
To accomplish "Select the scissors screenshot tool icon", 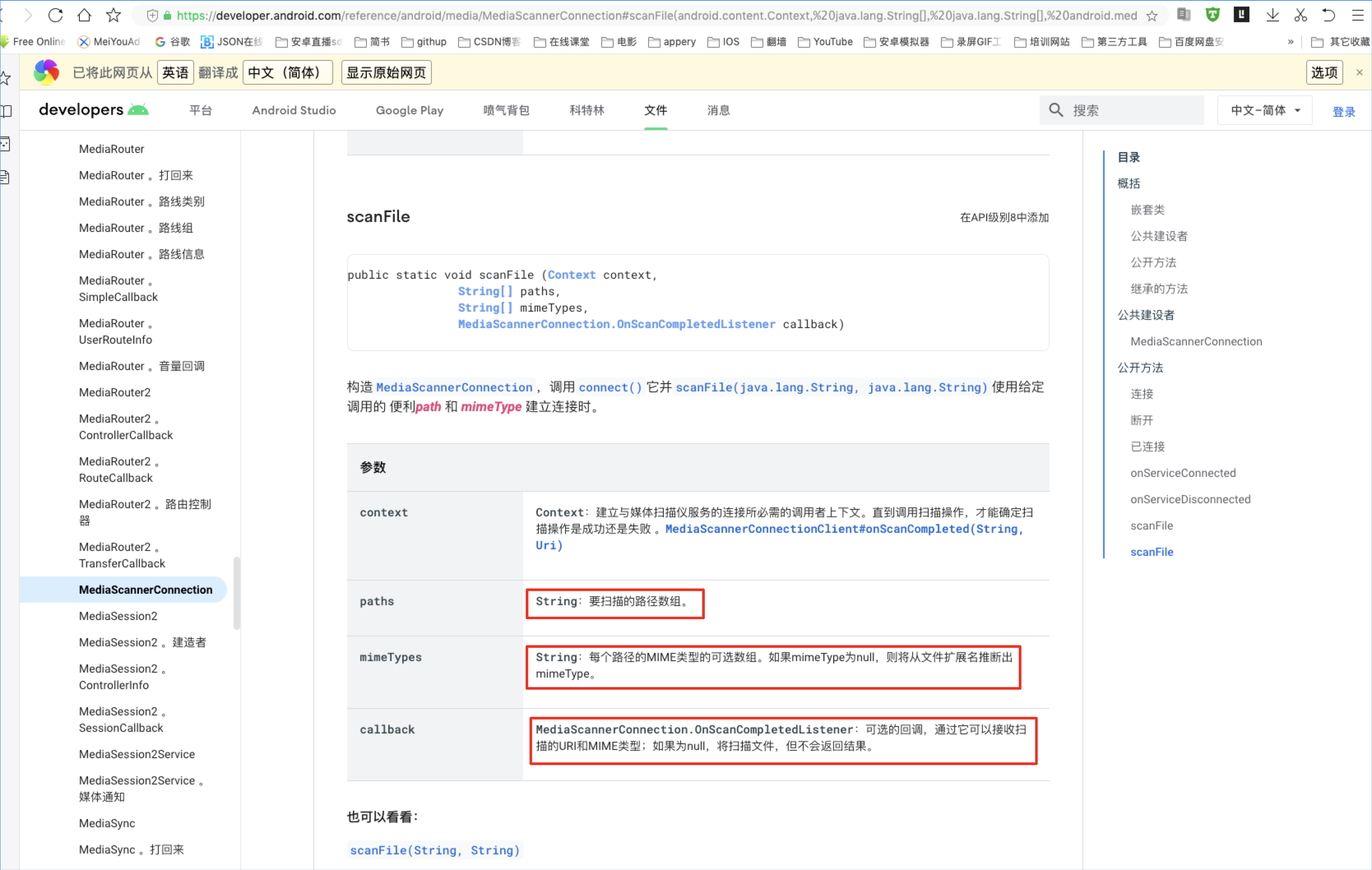I will (1301, 15).
